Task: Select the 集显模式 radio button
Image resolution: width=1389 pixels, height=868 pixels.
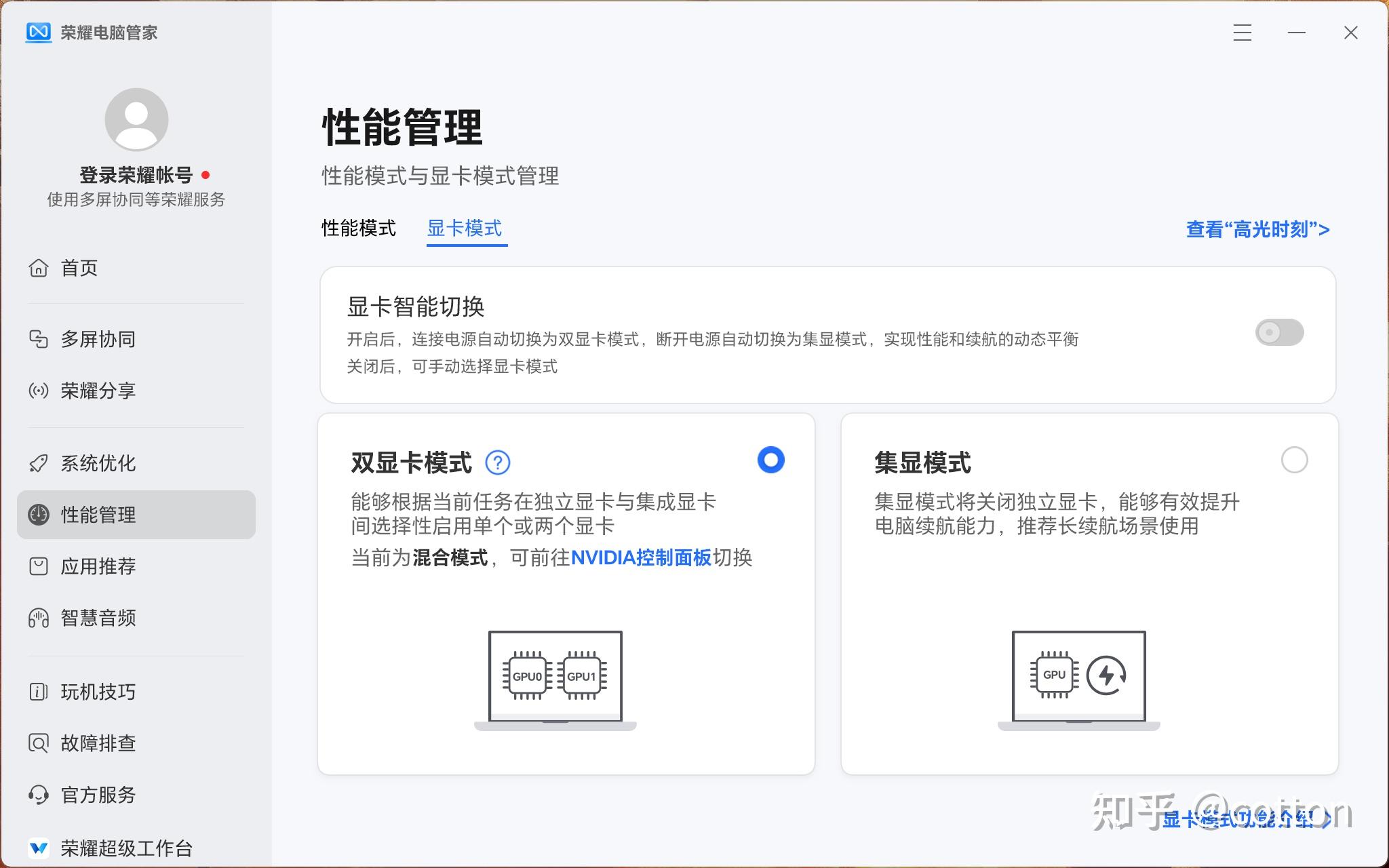Action: [1294, 460]
